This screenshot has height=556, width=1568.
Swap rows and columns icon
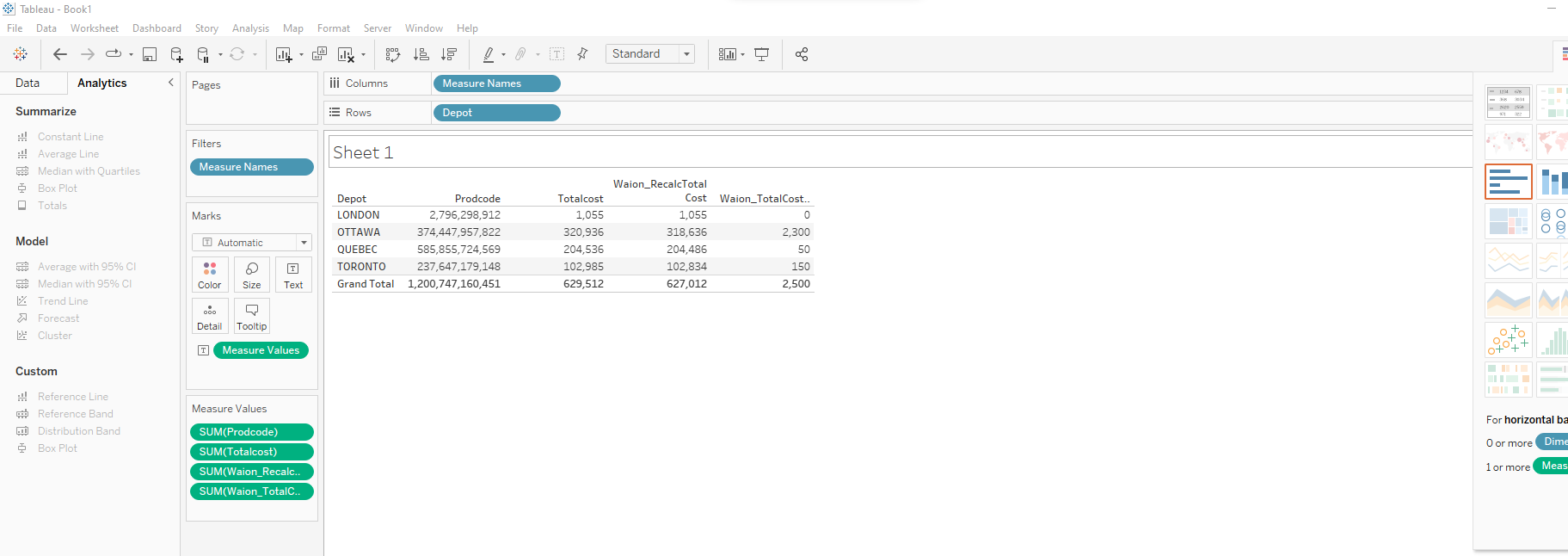[x=393, y=54]
